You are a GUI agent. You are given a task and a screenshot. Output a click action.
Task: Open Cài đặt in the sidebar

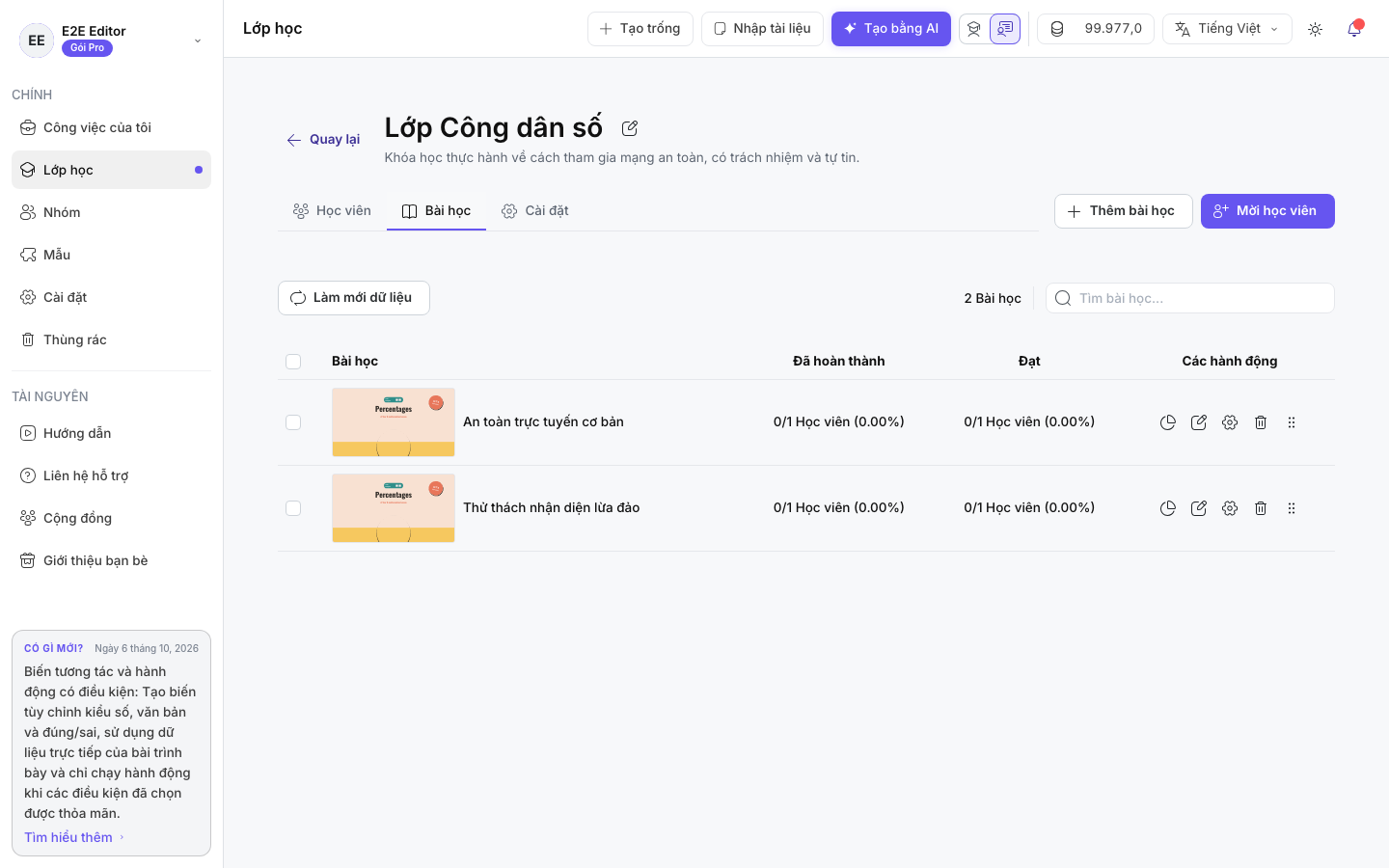click(x=111, y=297)
